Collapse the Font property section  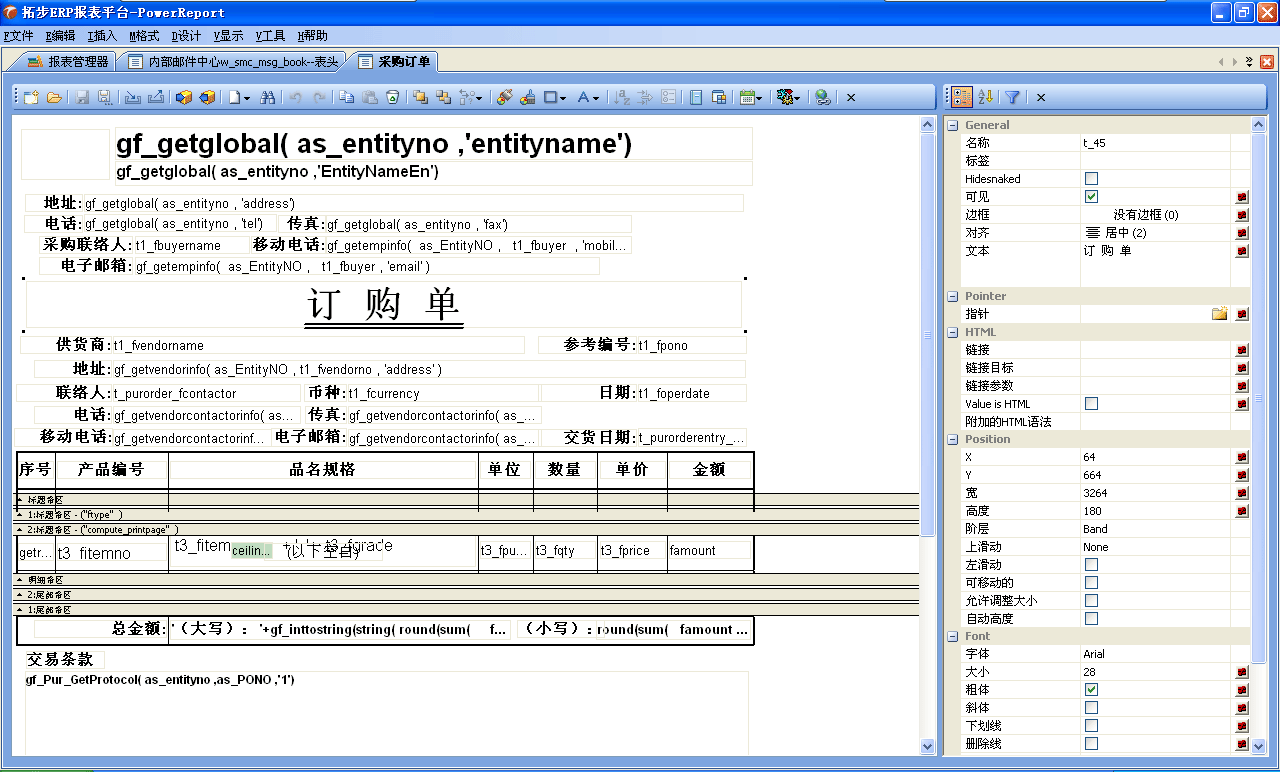[x=952, y=635]
